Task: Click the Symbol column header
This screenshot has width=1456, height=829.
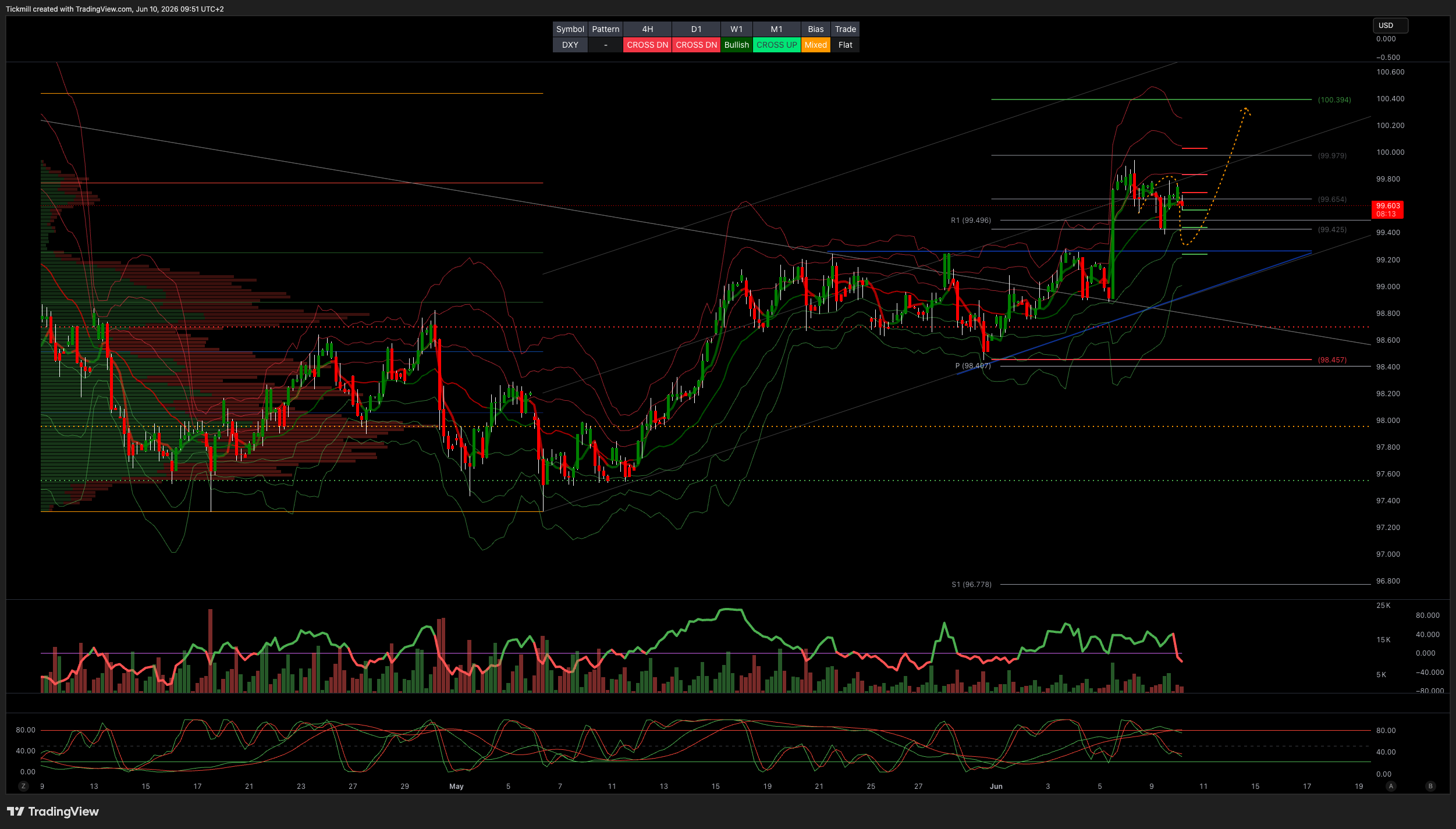Action: coord(570,29)
